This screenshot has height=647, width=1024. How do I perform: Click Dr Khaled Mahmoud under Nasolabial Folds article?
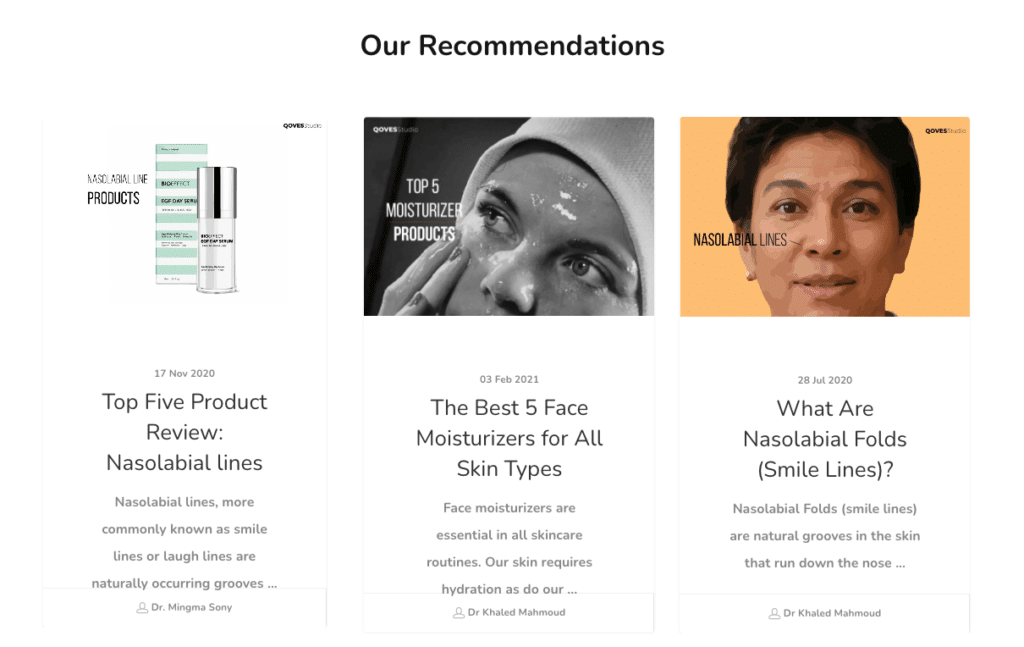[x=832, y=613]
